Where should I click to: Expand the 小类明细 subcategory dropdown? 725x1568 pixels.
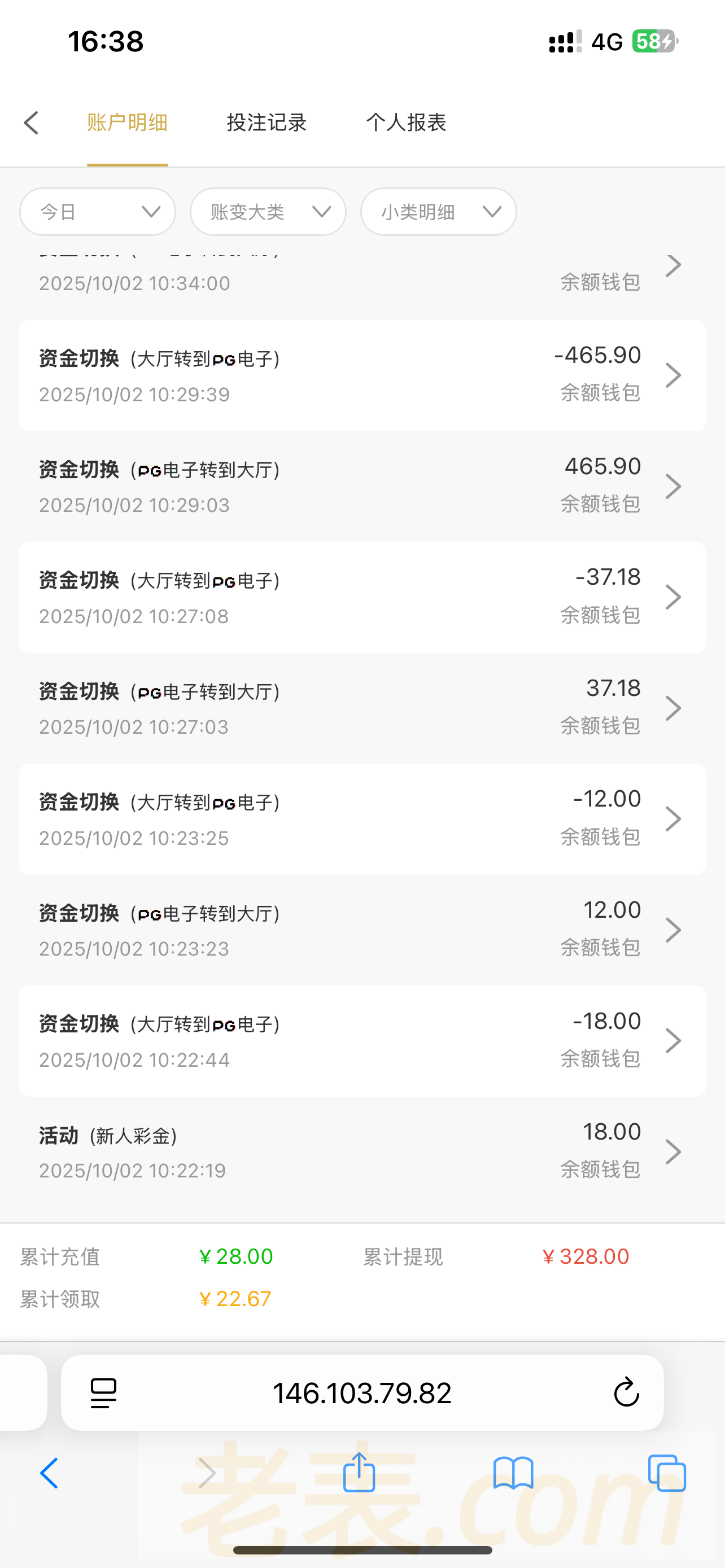438,212
